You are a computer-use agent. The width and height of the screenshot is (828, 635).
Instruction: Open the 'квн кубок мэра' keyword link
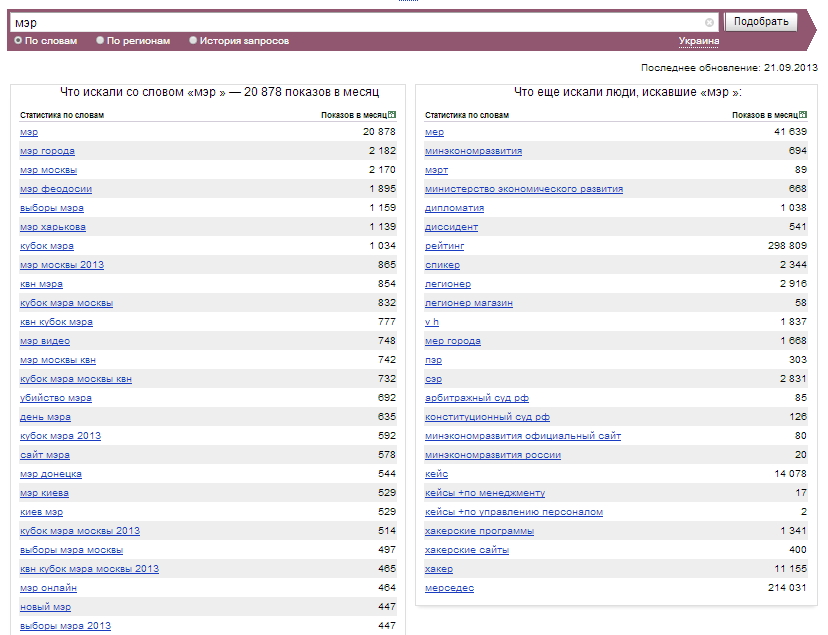click(57, 322)
